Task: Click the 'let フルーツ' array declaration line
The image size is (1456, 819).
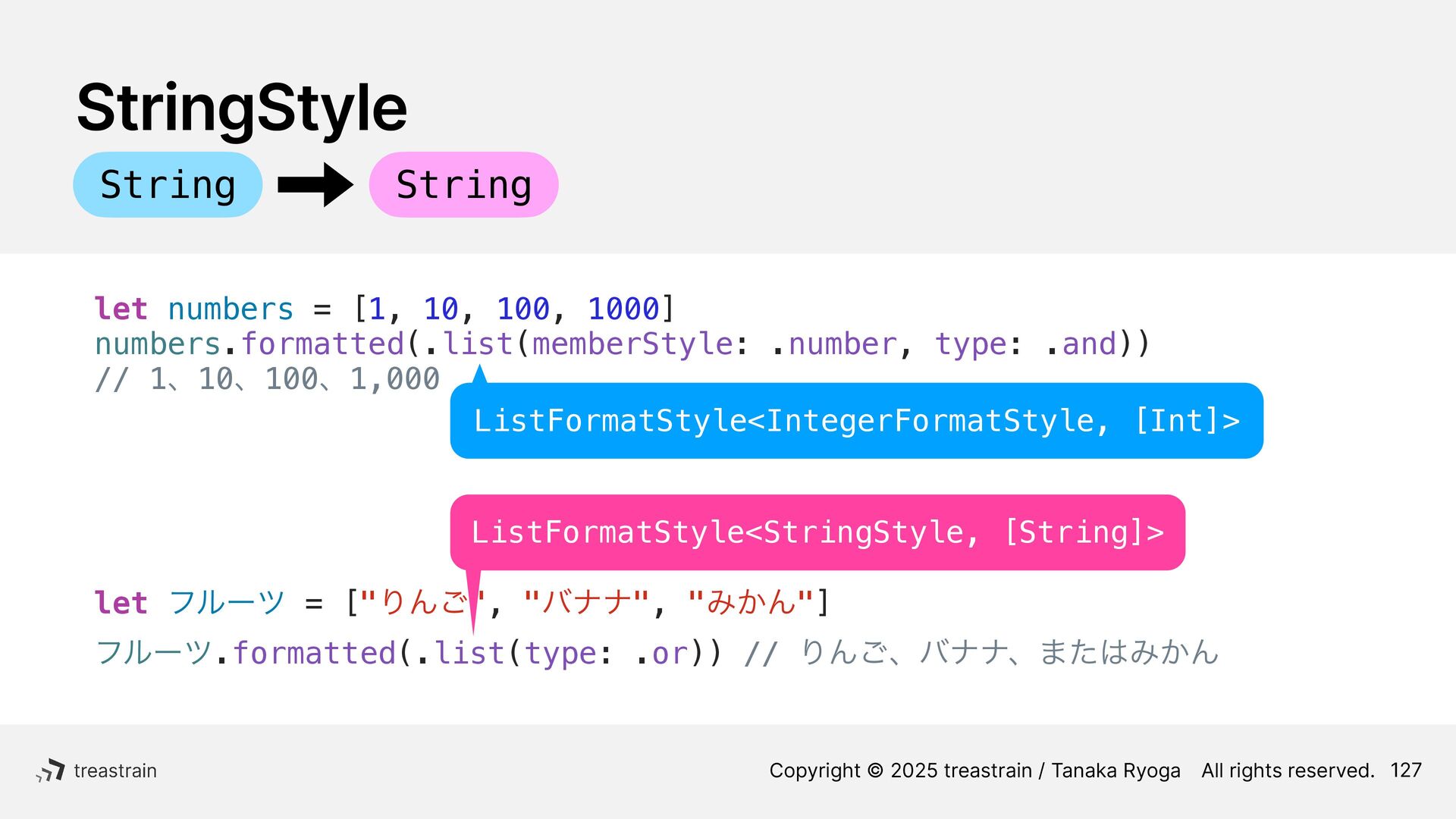Action: tap(463, 603)
